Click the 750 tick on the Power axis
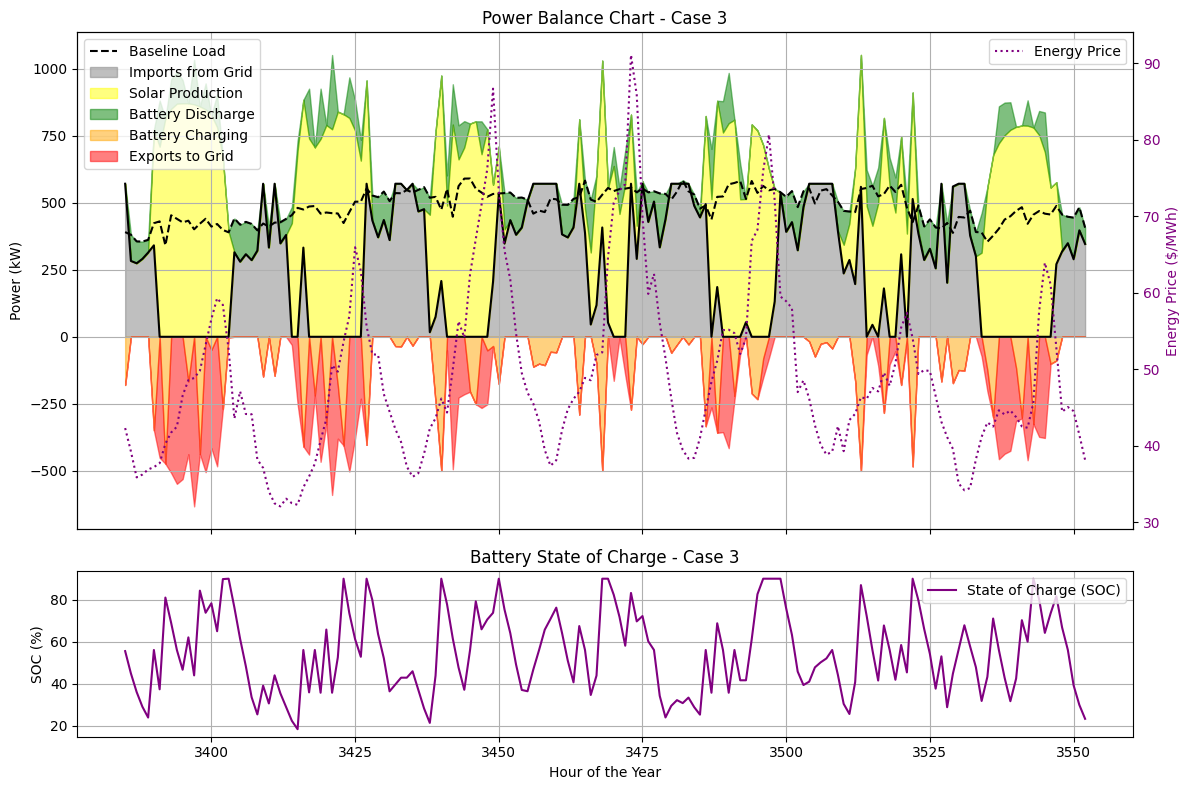 [55, 136]
